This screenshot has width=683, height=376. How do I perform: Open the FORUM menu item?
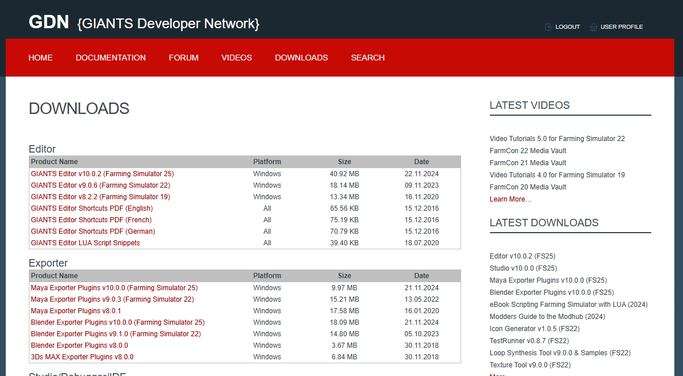(183, 58)
